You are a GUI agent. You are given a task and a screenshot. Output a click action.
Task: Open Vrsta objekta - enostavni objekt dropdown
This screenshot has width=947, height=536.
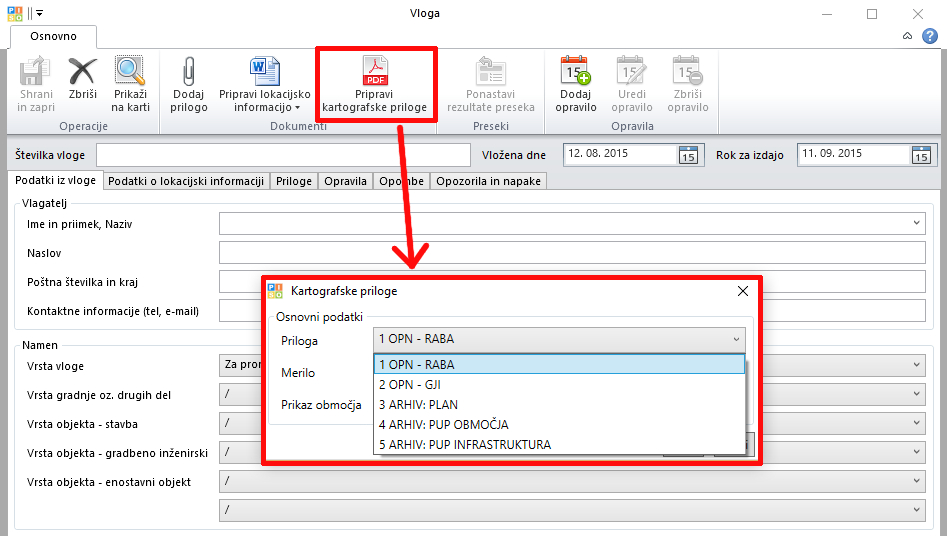[x=917, y=481]
